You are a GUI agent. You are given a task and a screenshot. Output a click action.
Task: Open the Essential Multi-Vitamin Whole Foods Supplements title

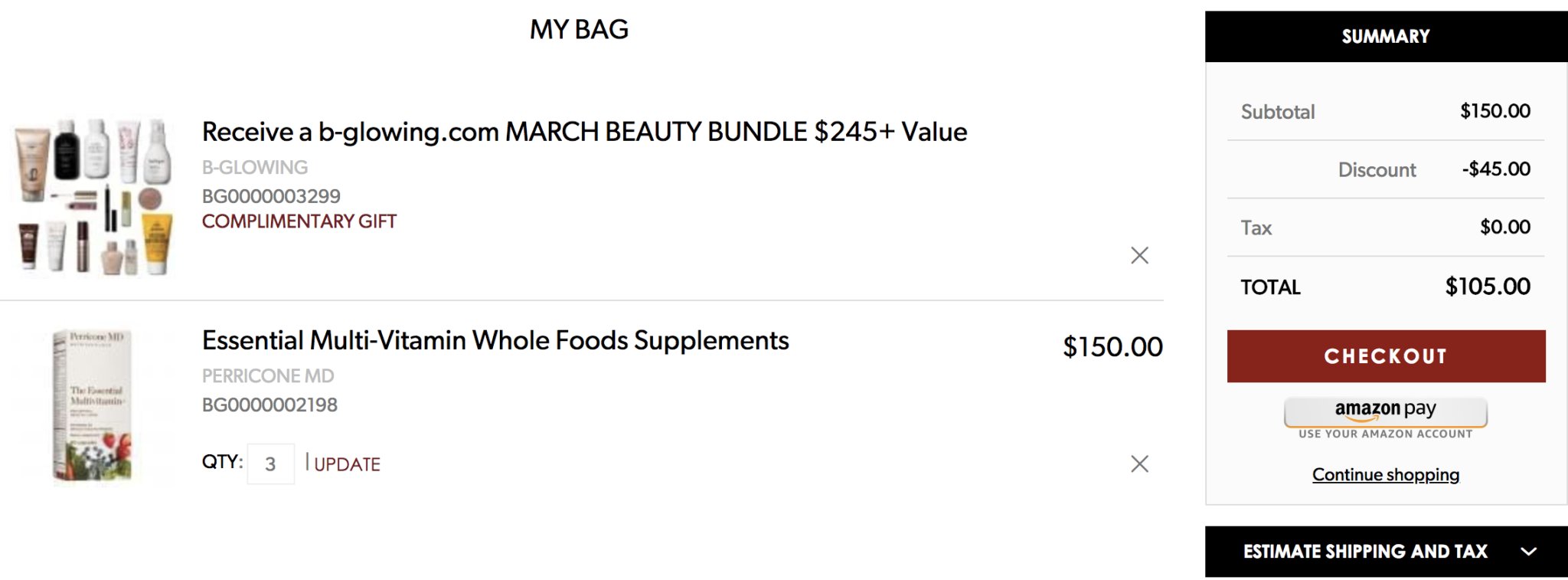[495, 340]
